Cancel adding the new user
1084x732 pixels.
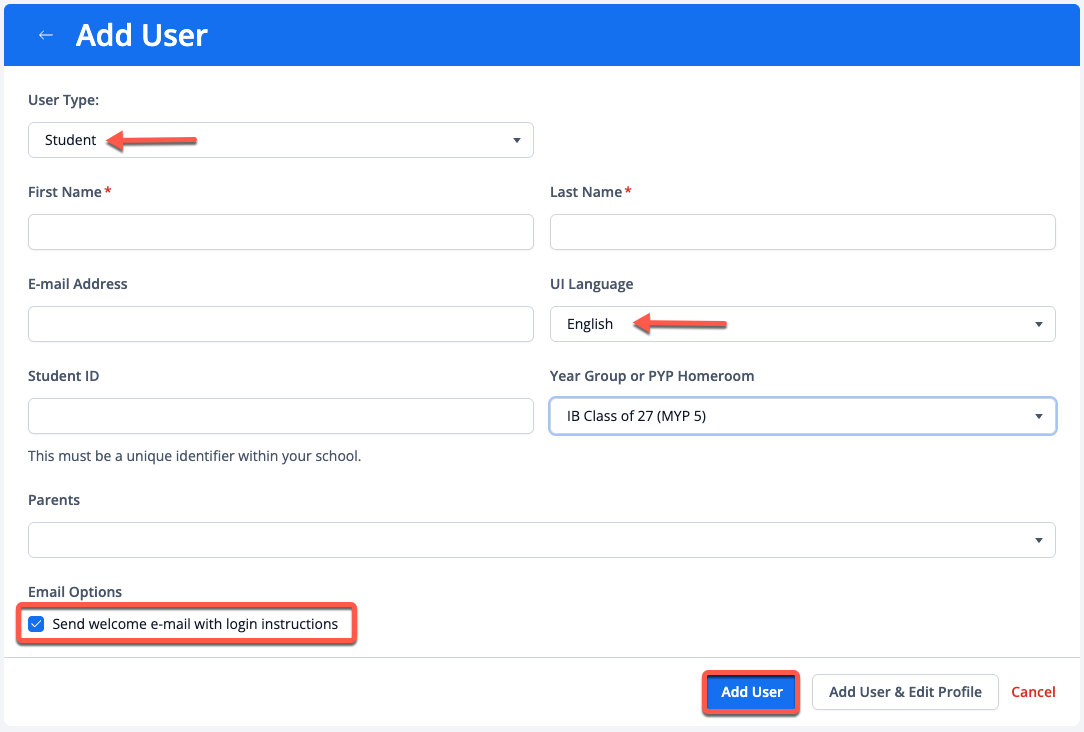click(1033, 692)
